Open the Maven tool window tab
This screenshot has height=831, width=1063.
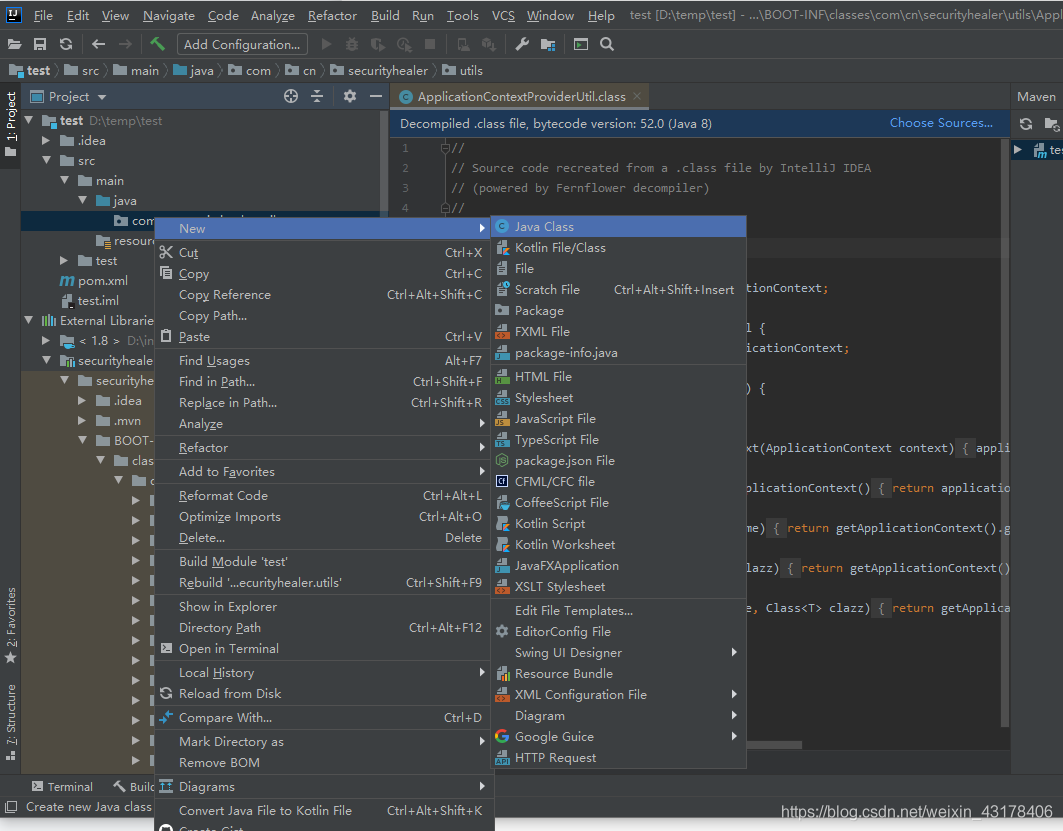click(1036, 96)
